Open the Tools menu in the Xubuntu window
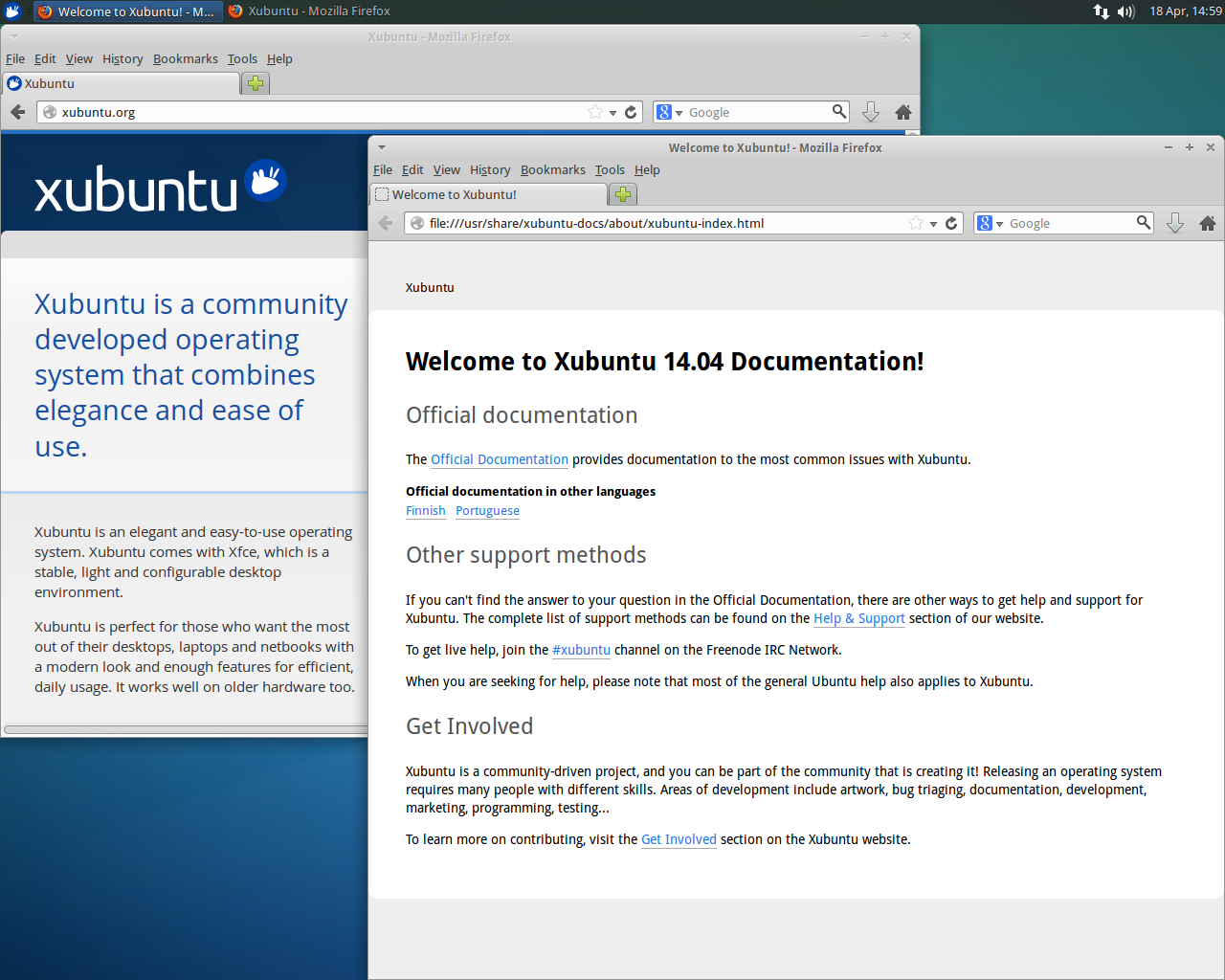 [x=242, y=58]
